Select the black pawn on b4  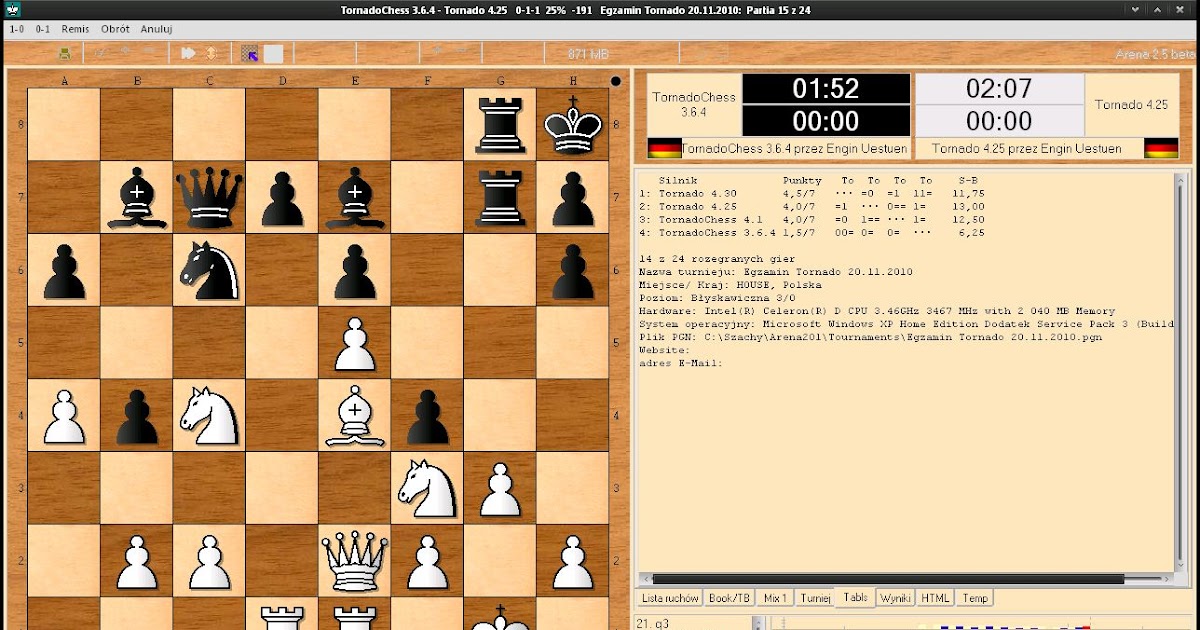tap(136, 417)
